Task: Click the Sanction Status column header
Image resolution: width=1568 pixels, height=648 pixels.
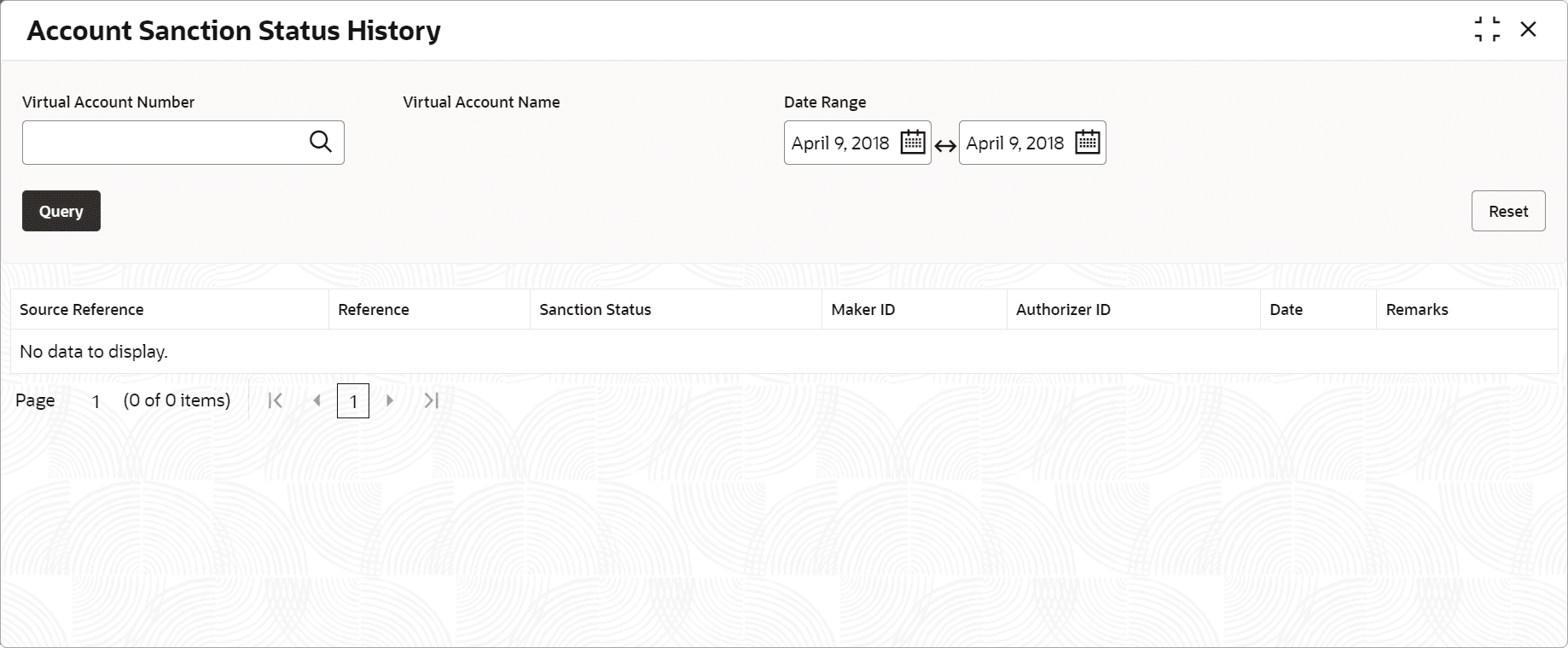Action: [x=595, y=309]
